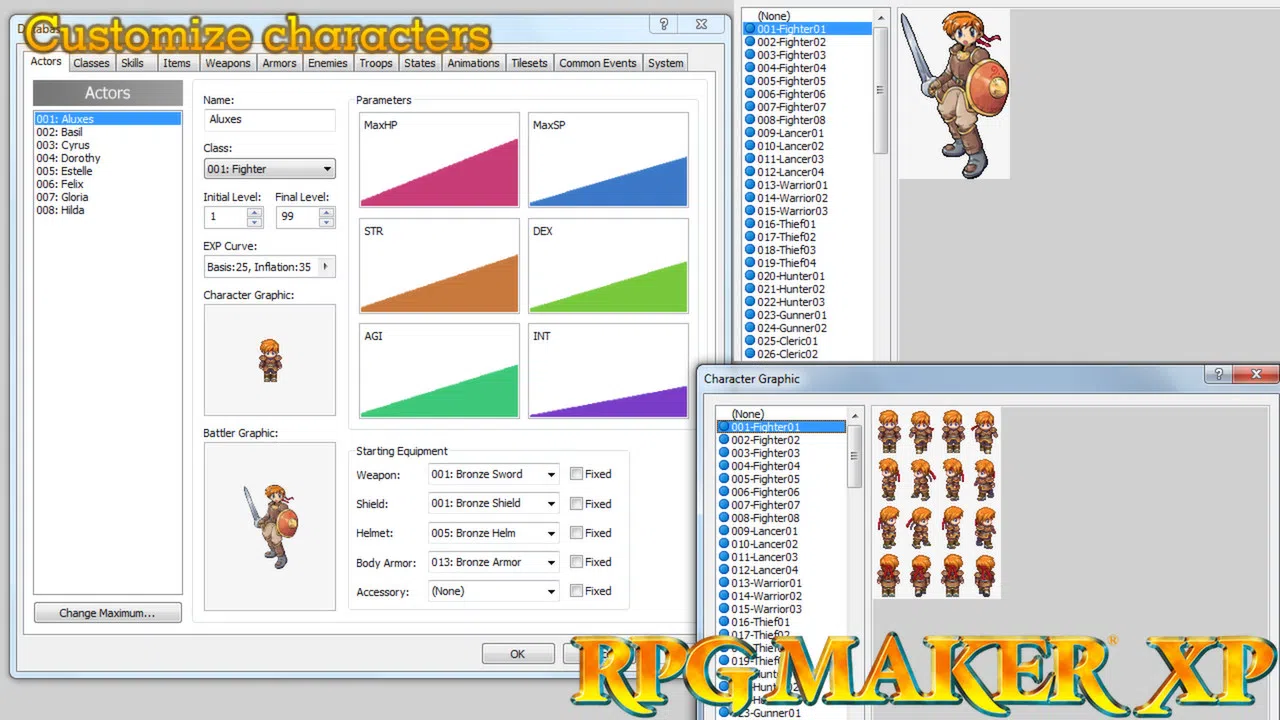Screen dimensions: 1280x720
Task: Select 002-Fighter02 in the battler graphic list
Action: click(791, 42)
